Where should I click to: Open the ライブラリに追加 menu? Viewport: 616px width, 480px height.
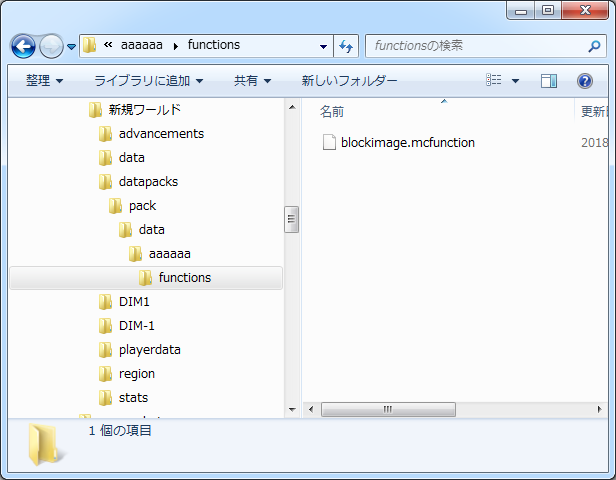[148, 81]
